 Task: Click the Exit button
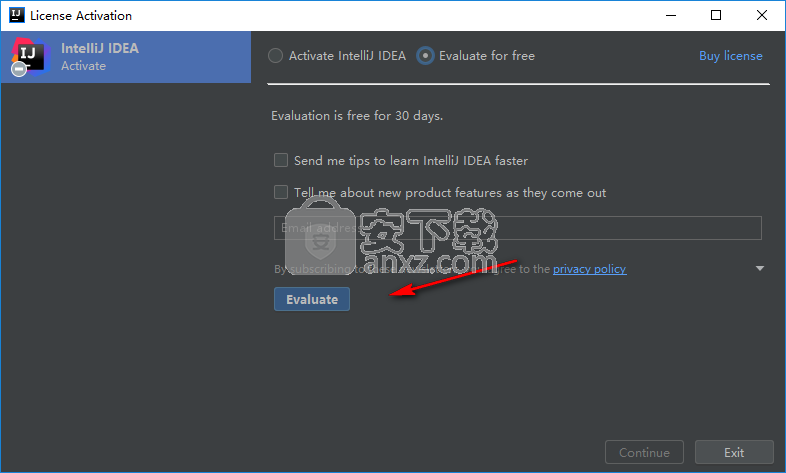pyautogui.click(x=734, y=452)
